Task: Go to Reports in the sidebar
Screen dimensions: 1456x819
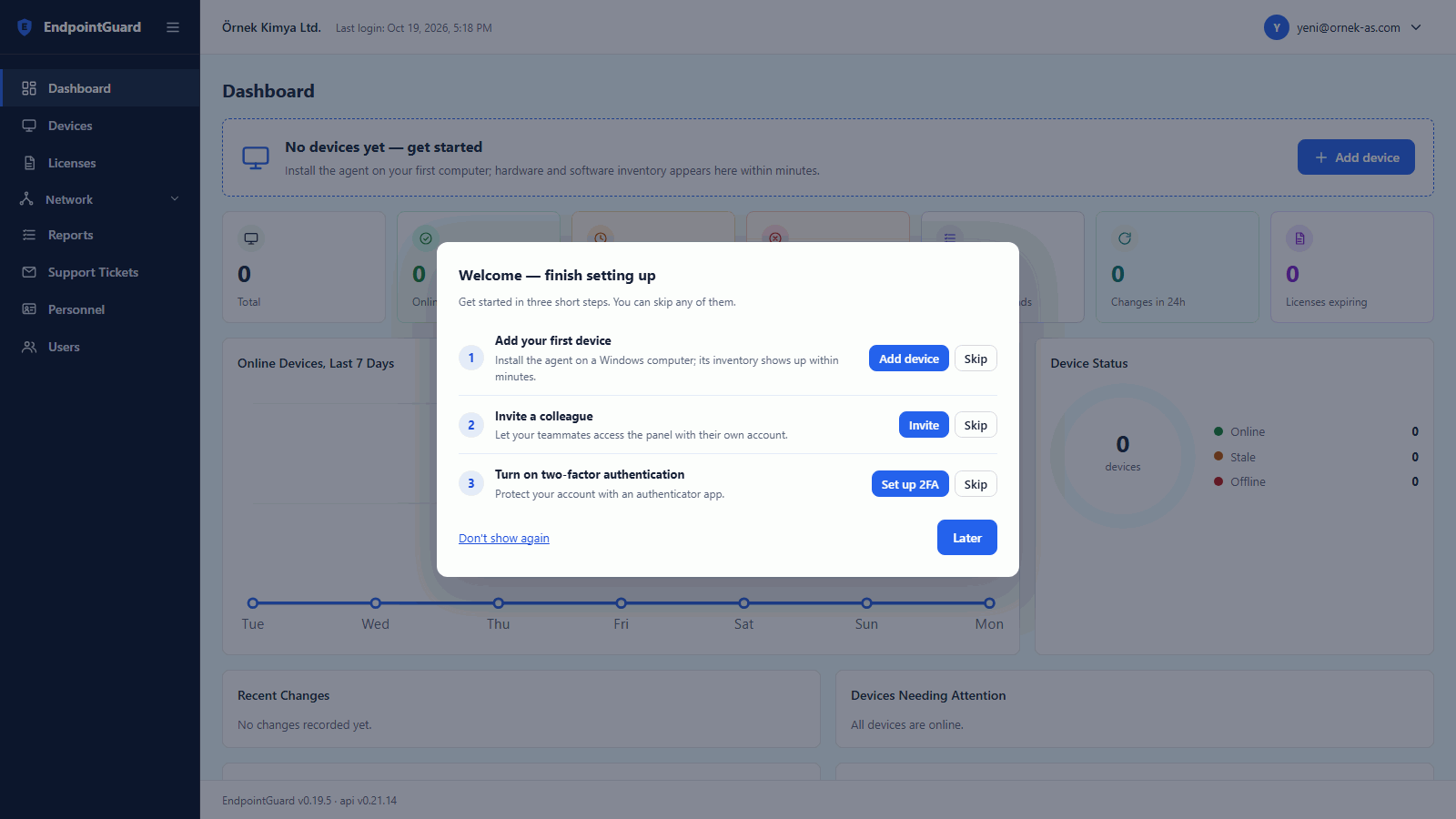Action: click(100, 235)
